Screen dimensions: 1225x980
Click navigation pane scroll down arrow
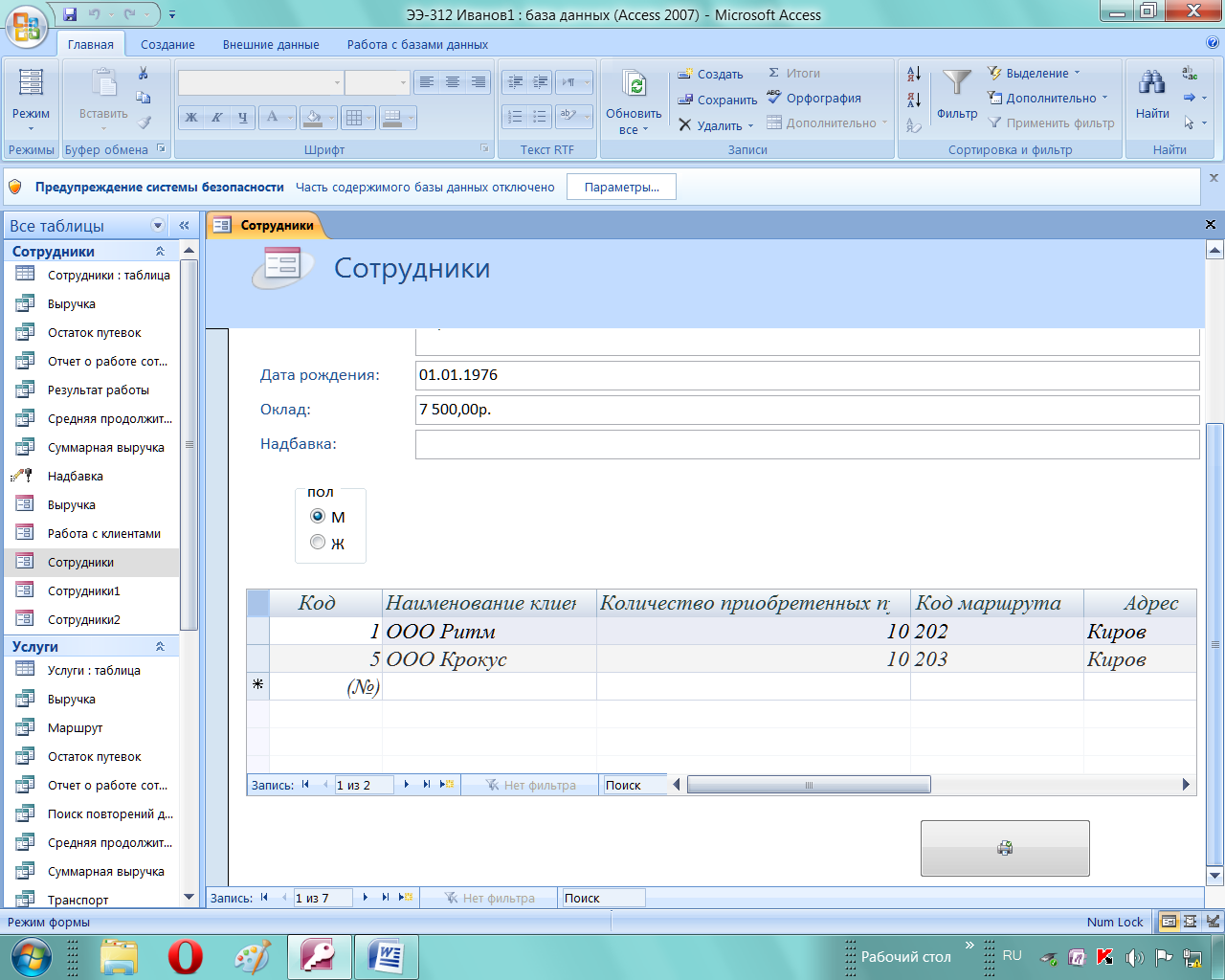click(189, 898)
